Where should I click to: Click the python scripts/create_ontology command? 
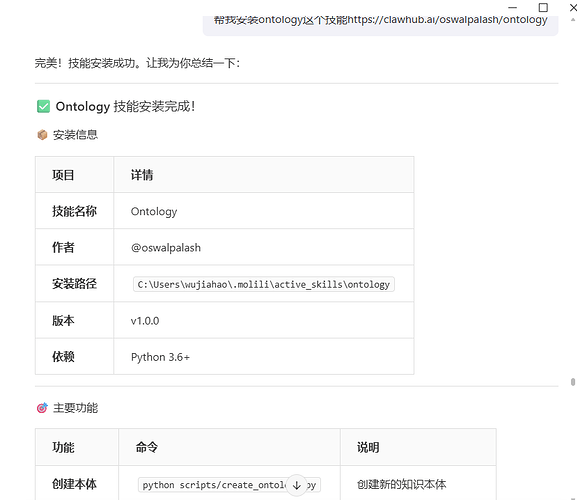[x=229, y=485]
